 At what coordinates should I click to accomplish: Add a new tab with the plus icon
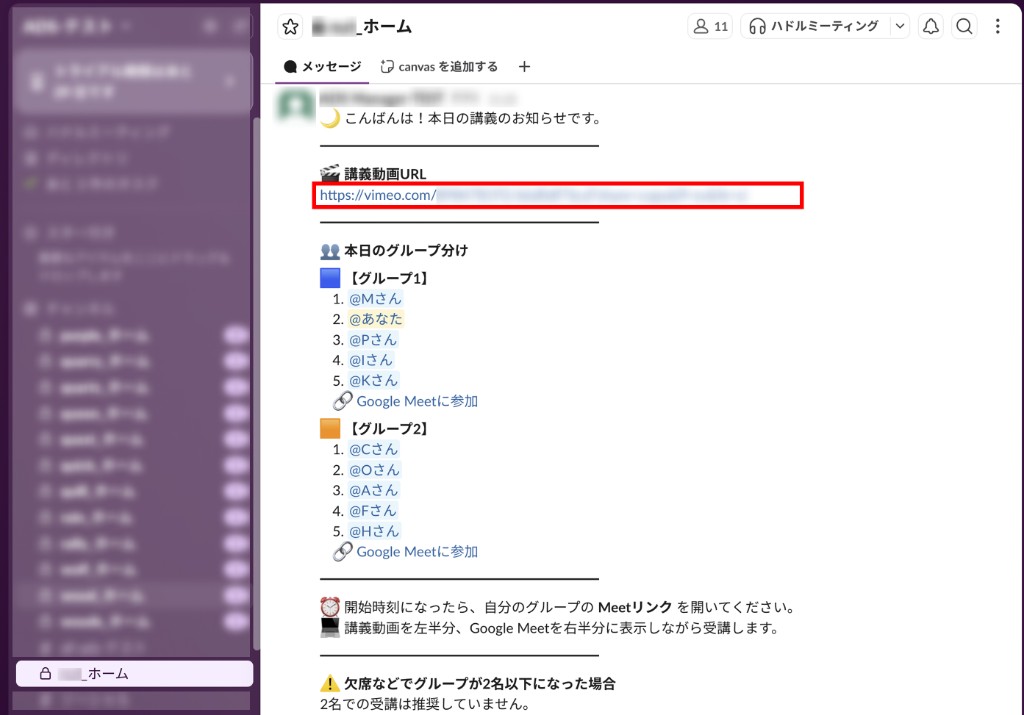coord(524,66)
